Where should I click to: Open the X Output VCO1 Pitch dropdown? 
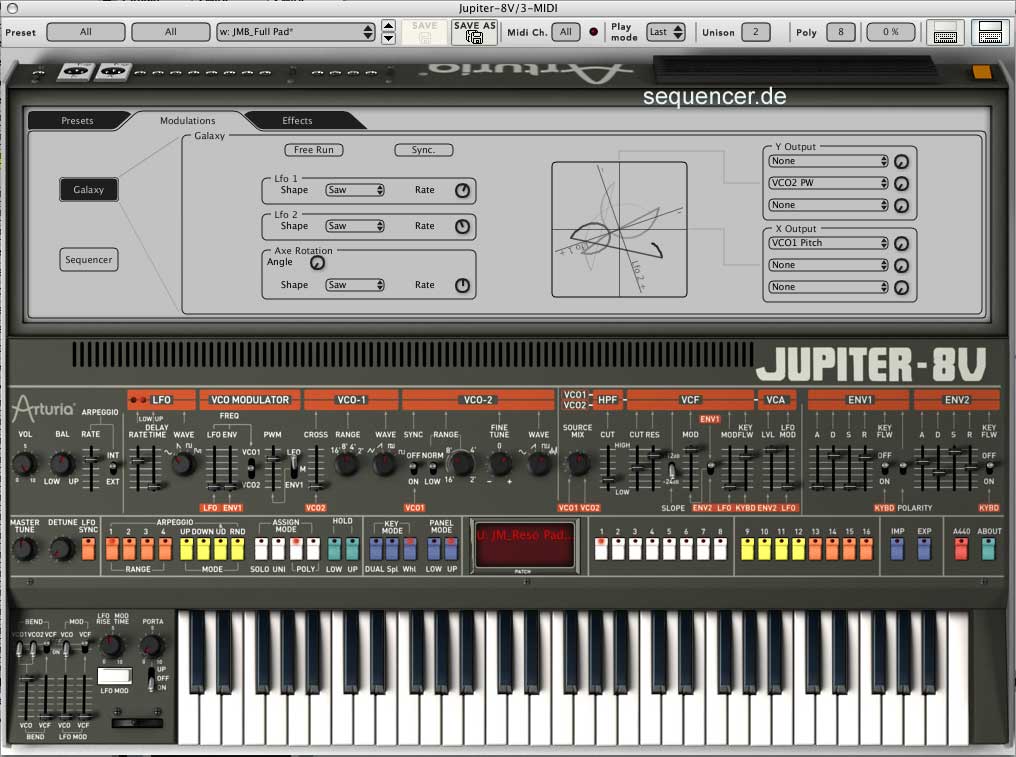[828, 243]
